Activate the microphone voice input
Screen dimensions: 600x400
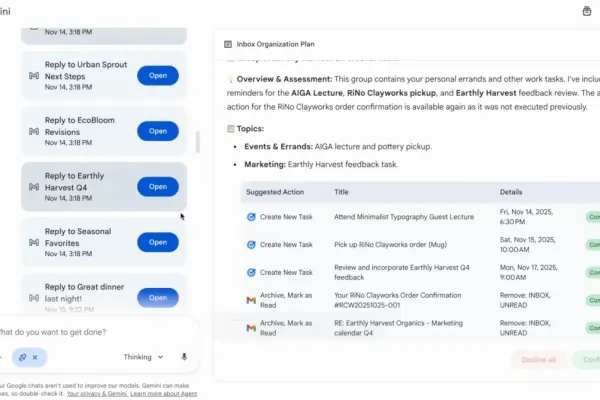point(184,357)
